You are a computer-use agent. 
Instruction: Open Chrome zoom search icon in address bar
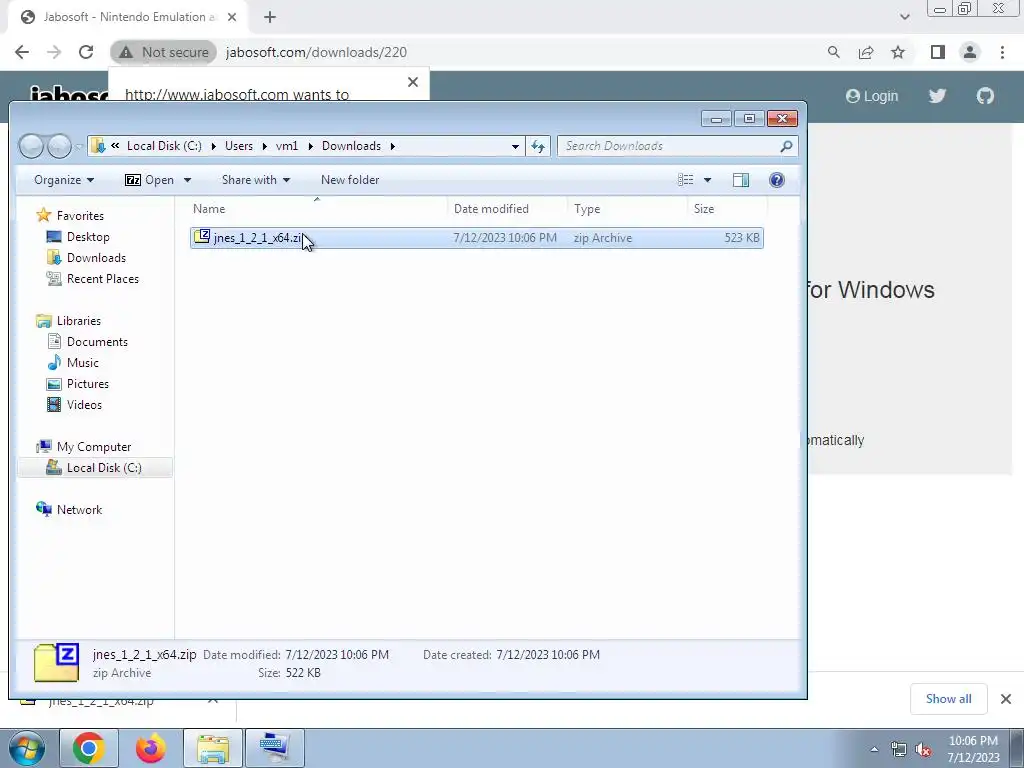point(833,52)
